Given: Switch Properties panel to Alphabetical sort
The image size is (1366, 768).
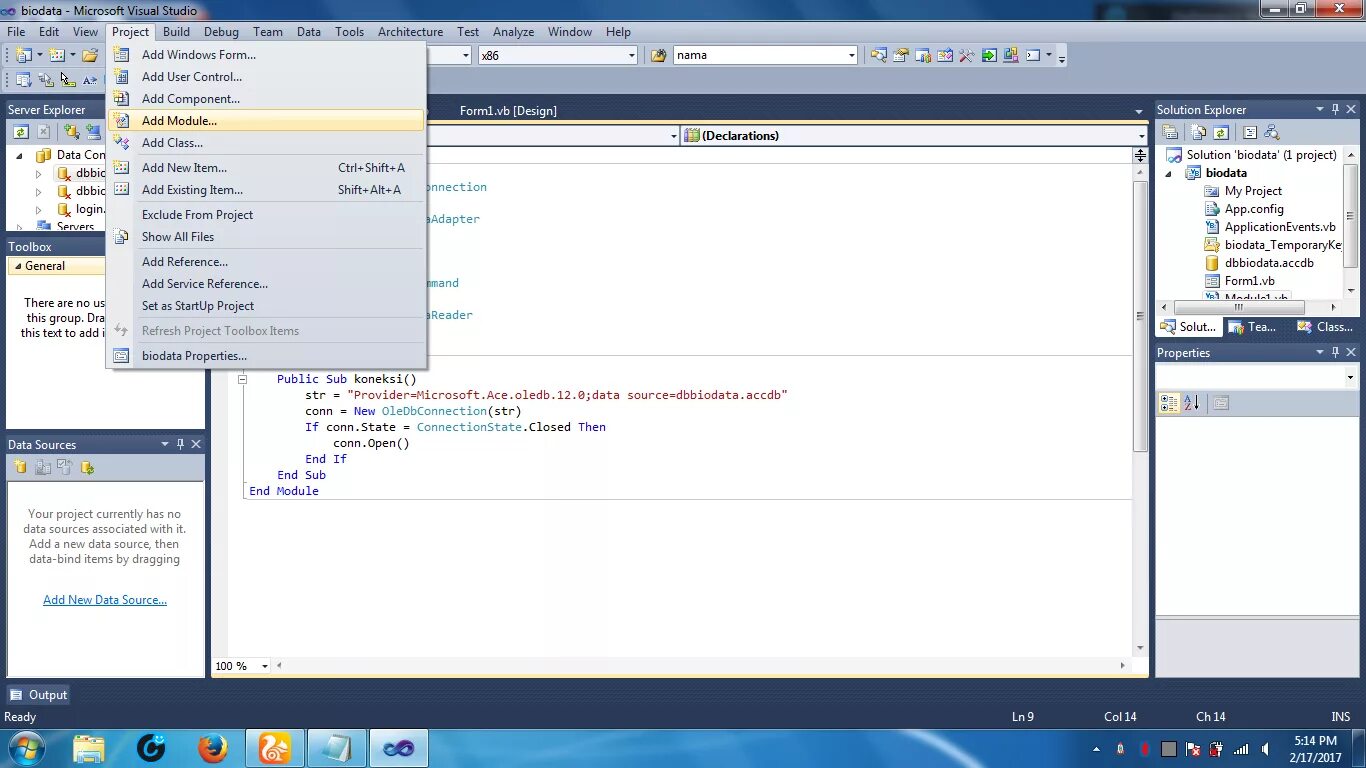Looking at the screenshot, I should tap(1192, 403).
